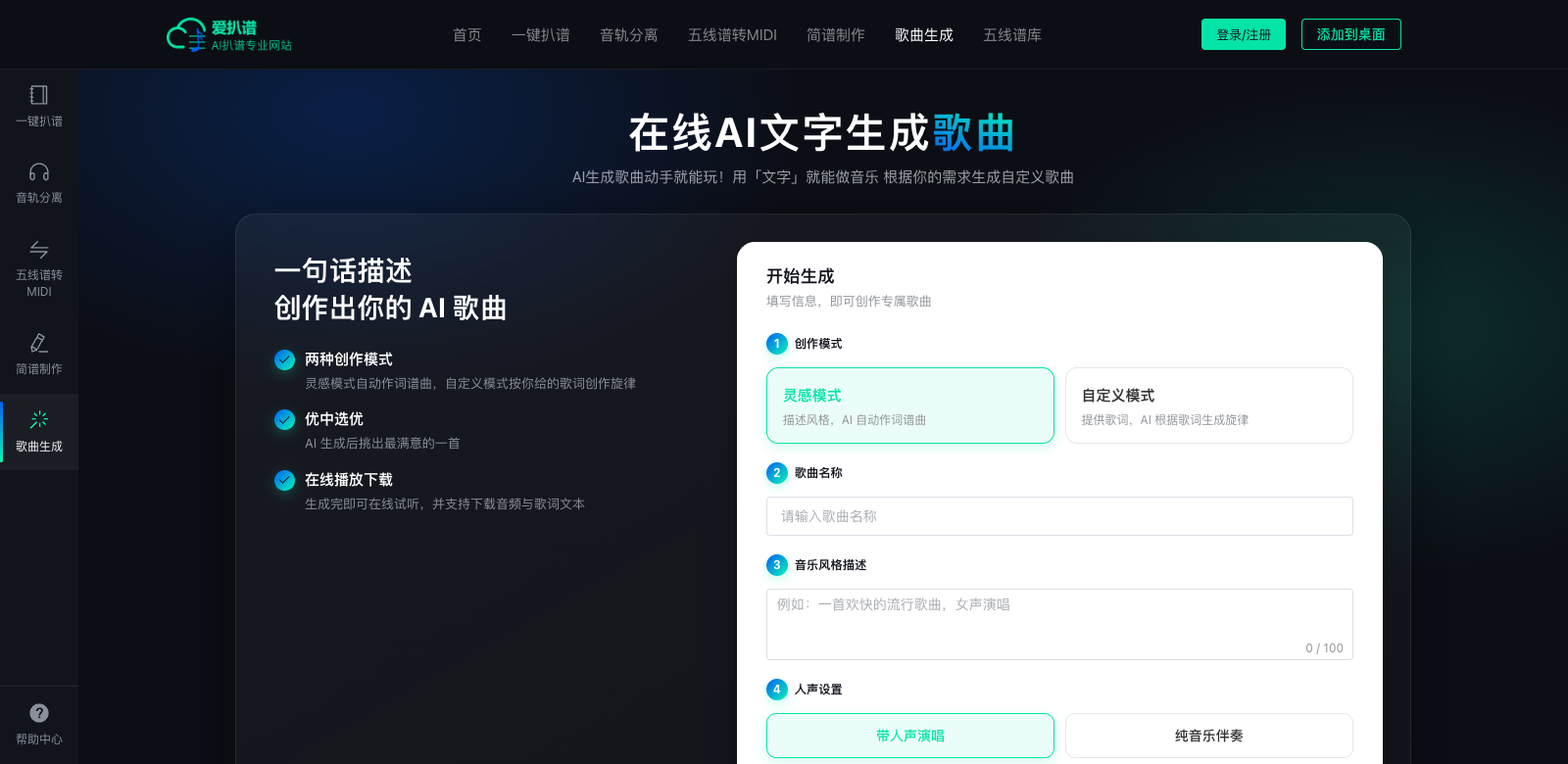Screen dimensions: 1568x764
Task: Choose 带人声演唱 vocal option
Action: [910, 736]
